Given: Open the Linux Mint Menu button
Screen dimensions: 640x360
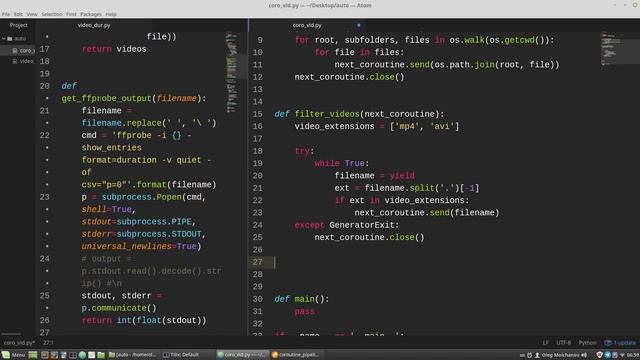Looking at the screenshot, I should [13, 355].
